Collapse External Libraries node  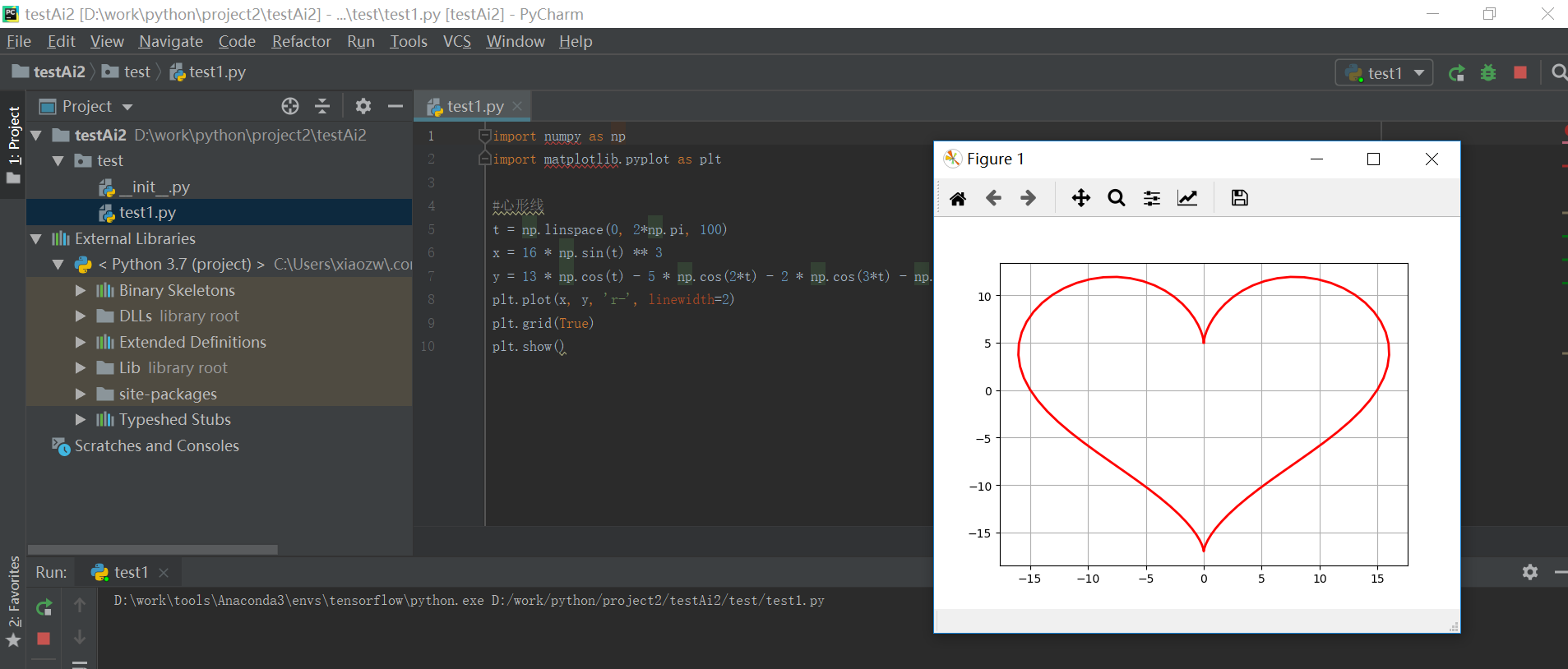point(36,238)
